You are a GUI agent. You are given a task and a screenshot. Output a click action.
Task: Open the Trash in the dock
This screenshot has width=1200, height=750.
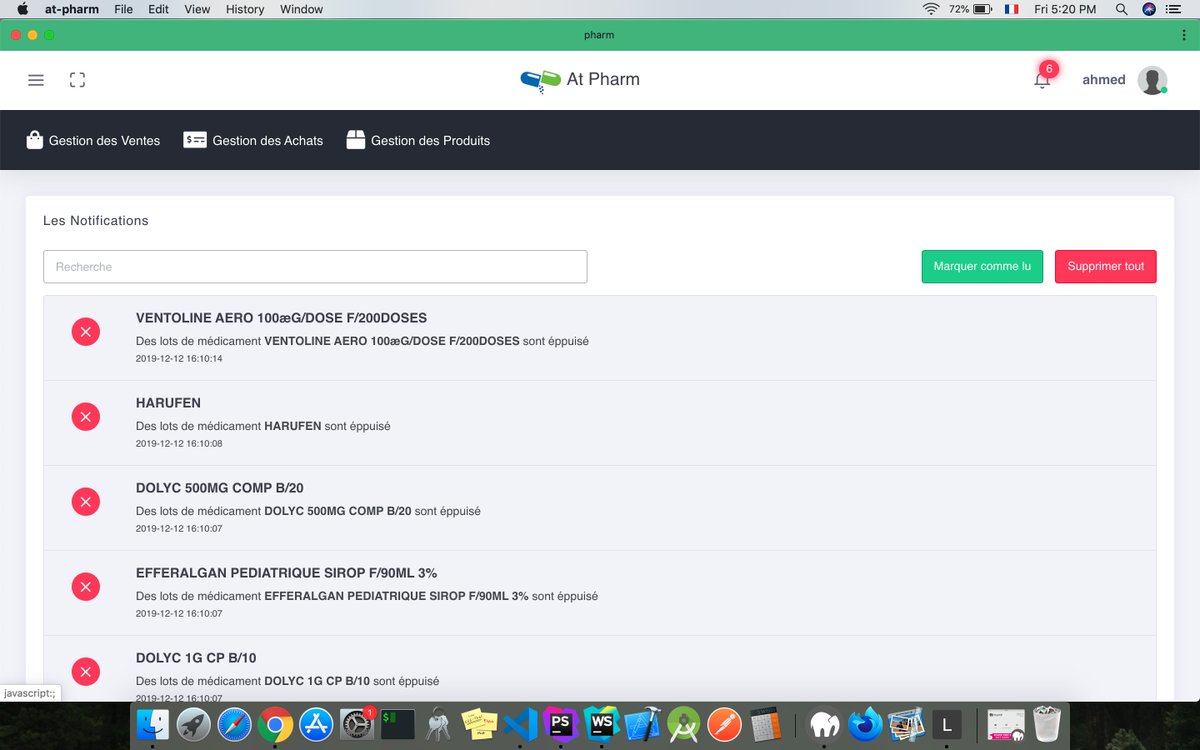click(1047, 724)
